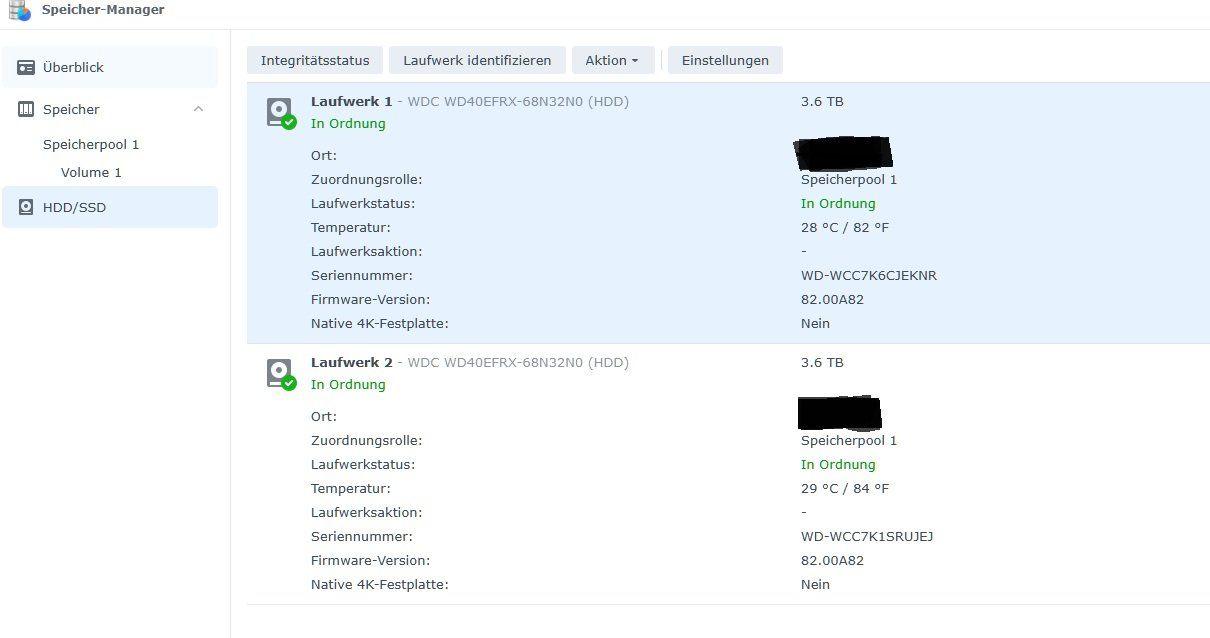Click Laufwerk 2 firmware version 82.00A82

tap(832, 560)
